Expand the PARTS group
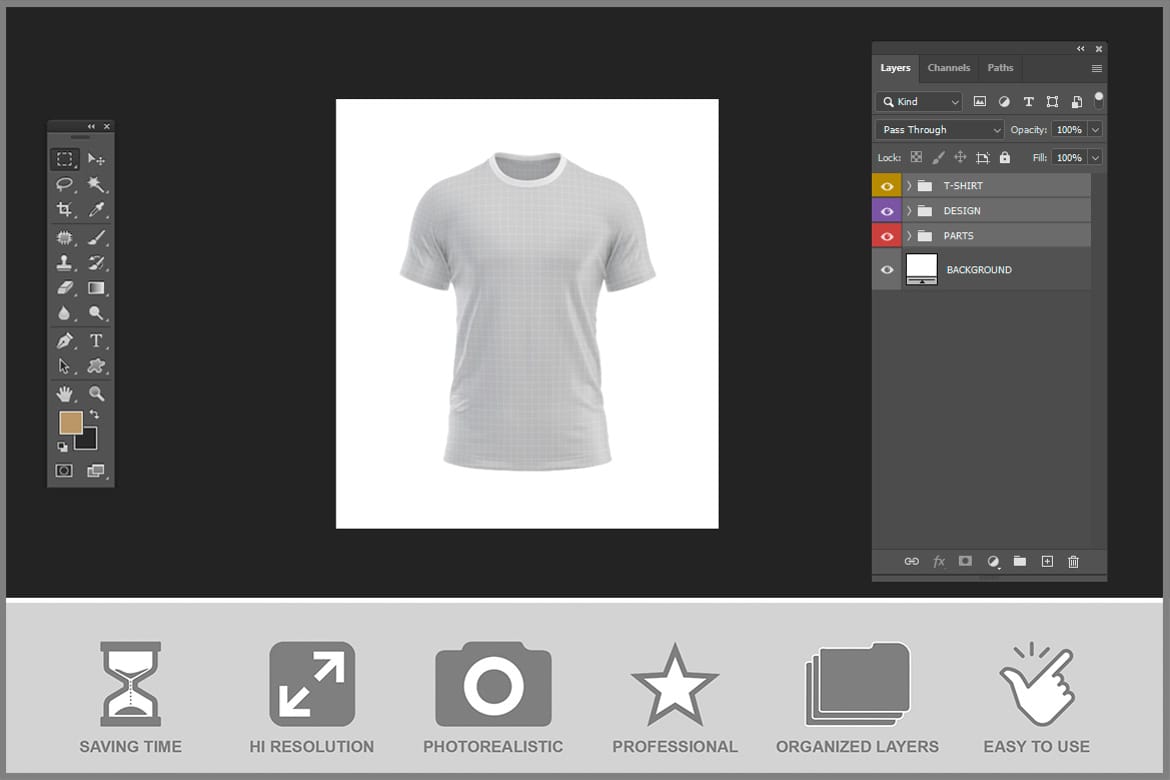Image resolution: width=1170 pixels, height=780 pixels. [909, 236]
